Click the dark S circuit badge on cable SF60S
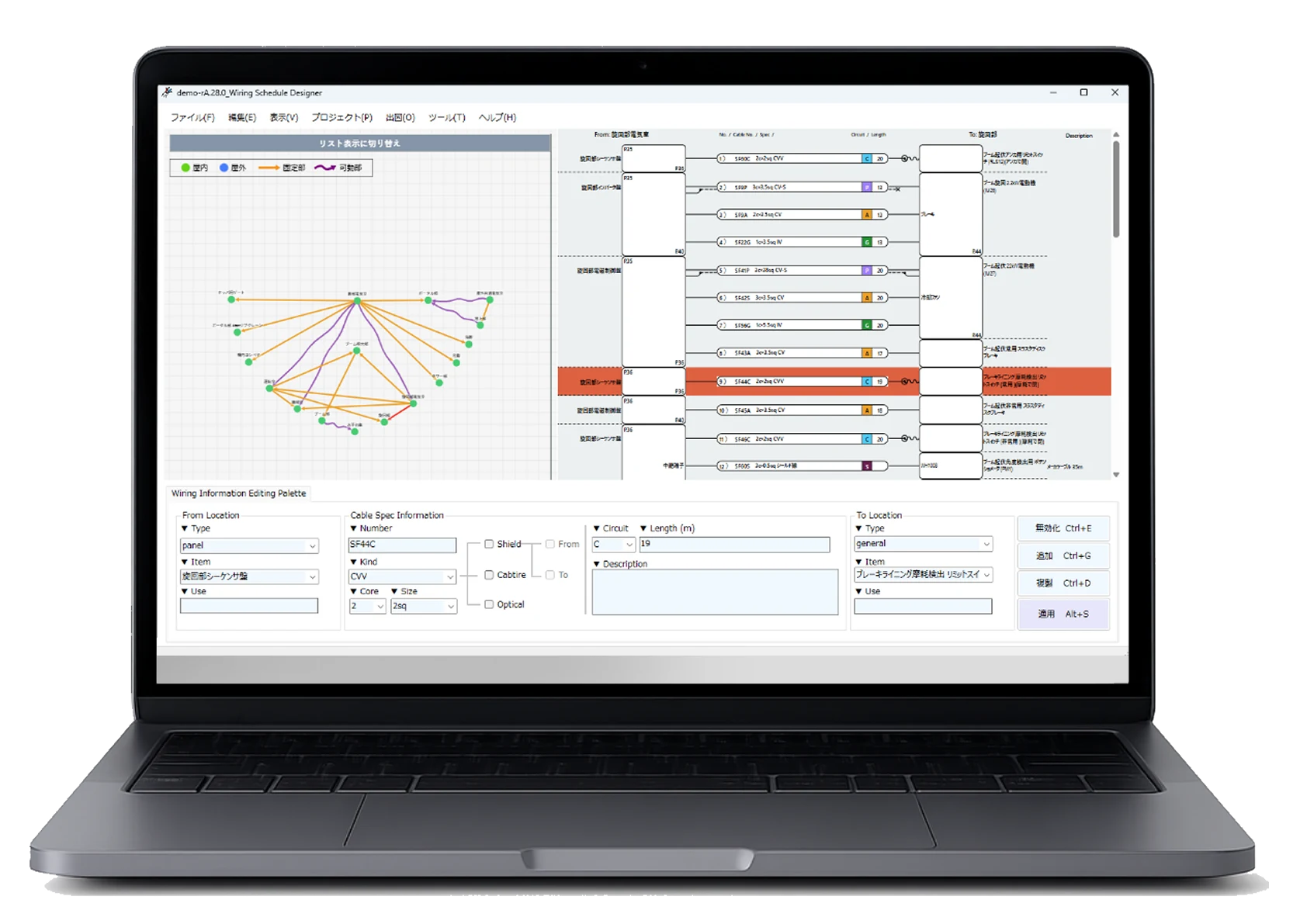This screenshot has height=924, width=1307. (867, 466)
